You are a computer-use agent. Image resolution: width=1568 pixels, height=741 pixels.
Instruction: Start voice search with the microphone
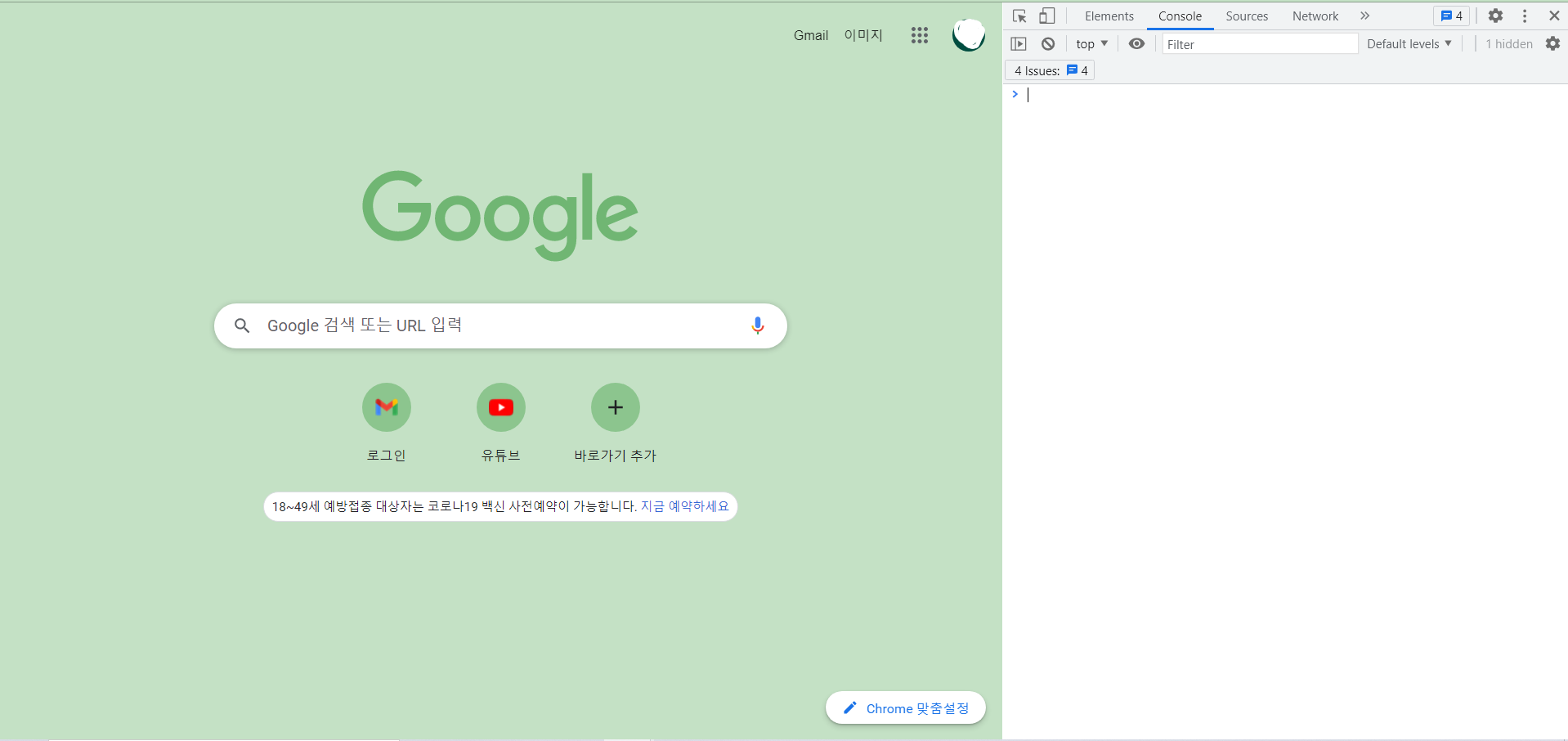[x=758, y=326]
